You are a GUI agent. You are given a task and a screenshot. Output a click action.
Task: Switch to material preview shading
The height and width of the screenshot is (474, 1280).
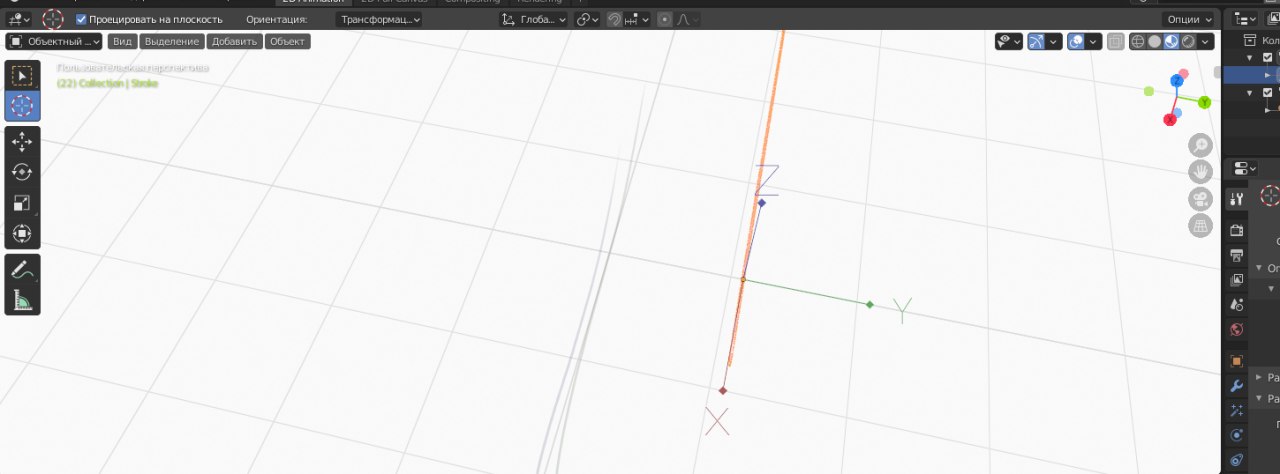tap(1171, 41)
